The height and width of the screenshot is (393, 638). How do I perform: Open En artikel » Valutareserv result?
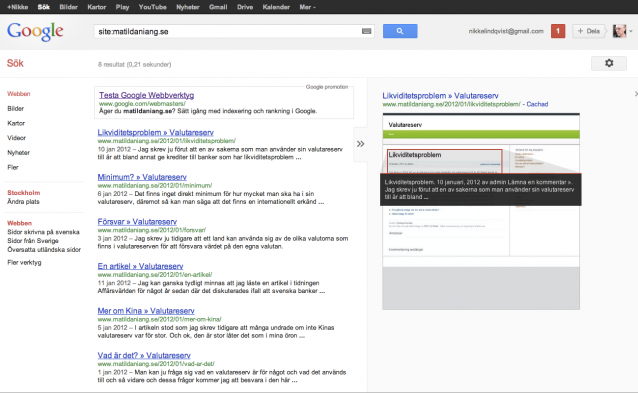140,266
